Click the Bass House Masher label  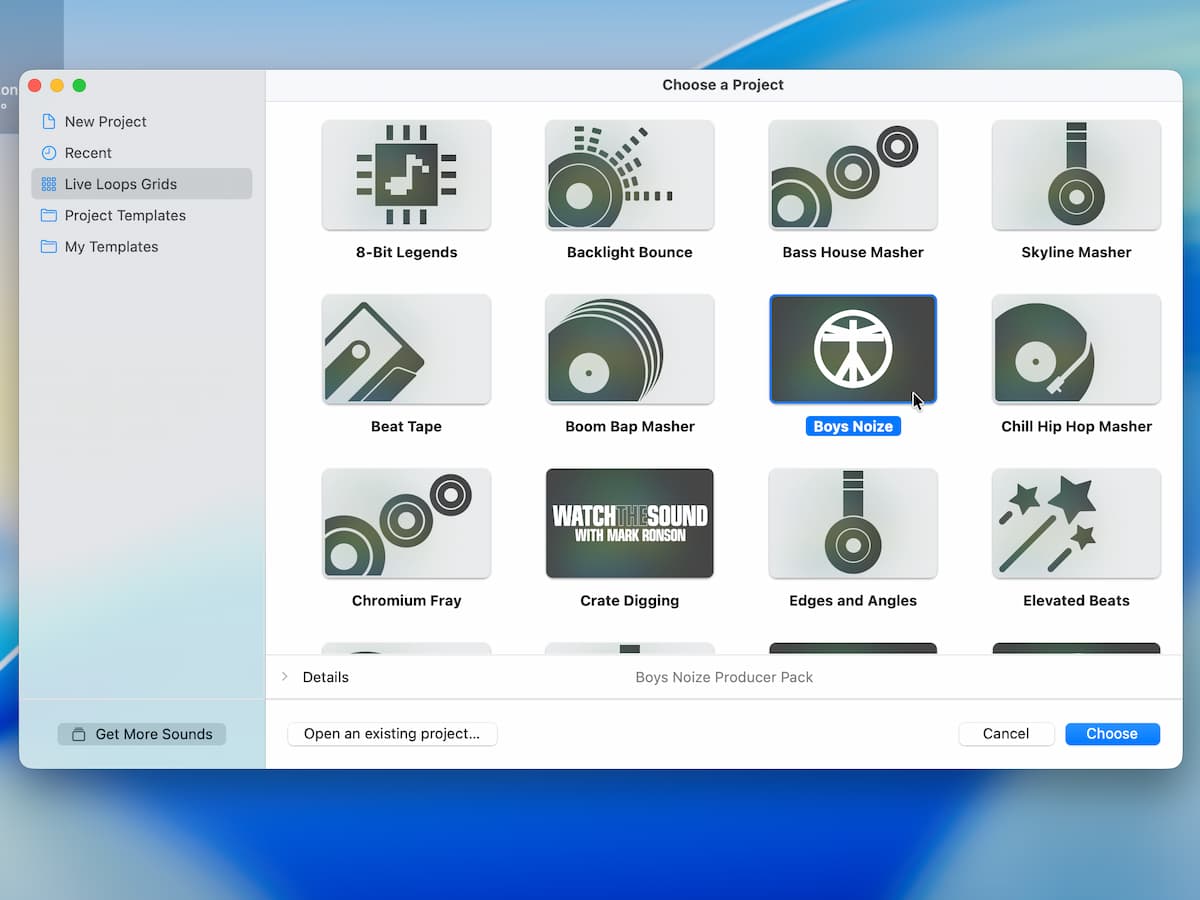[x=853, y=252]
